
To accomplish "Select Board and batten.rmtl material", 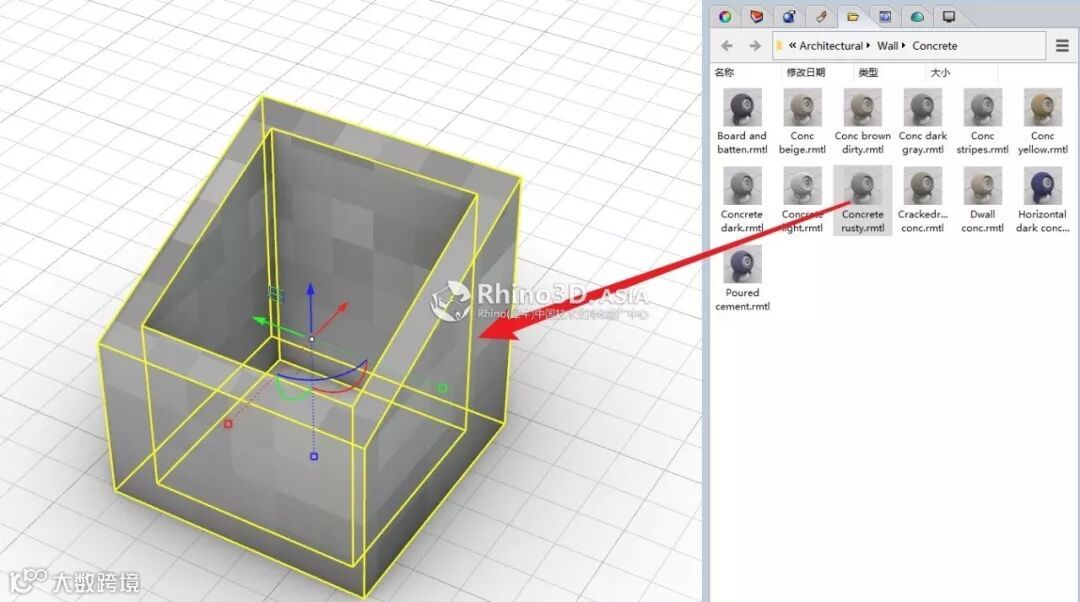I will click(x=742, y=122).
